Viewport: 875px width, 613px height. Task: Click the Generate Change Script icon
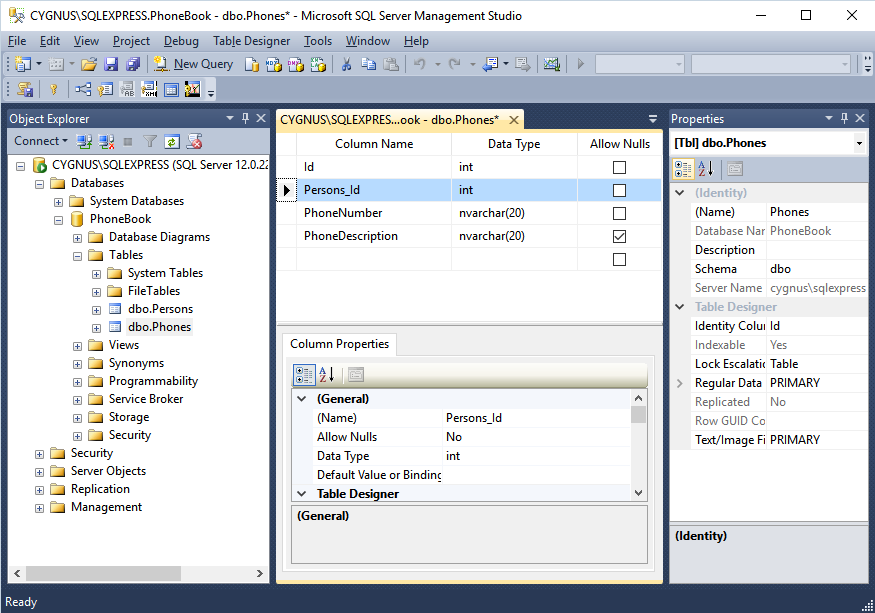click(25, 89)
